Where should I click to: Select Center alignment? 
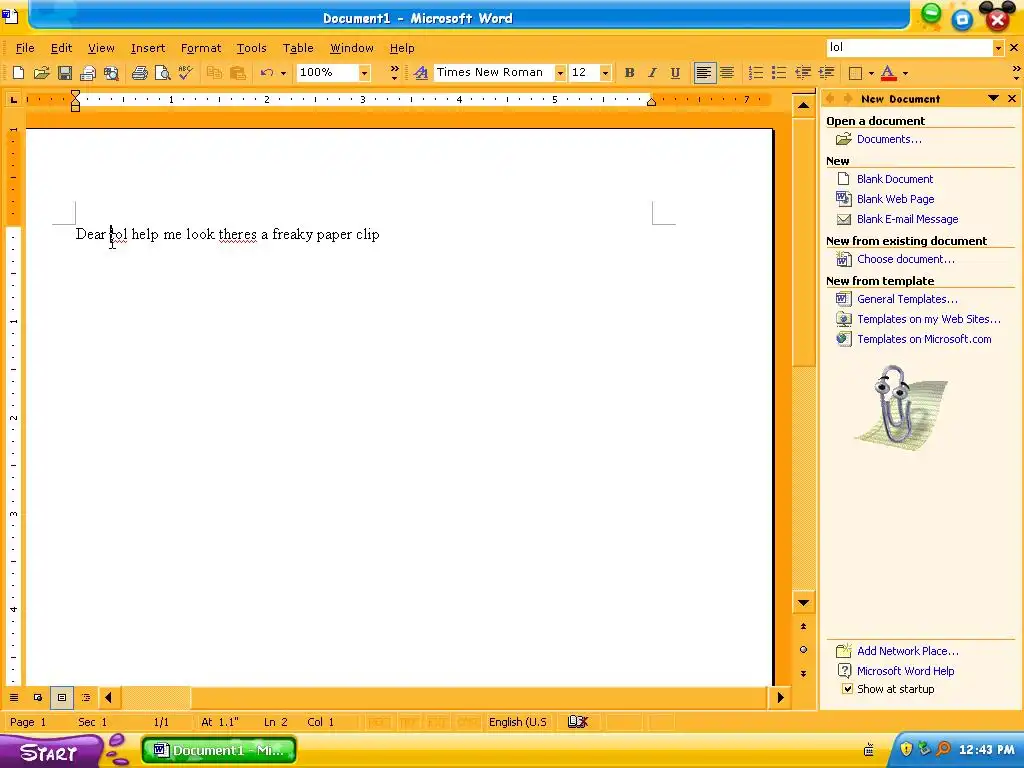click(x=727, y=72)
